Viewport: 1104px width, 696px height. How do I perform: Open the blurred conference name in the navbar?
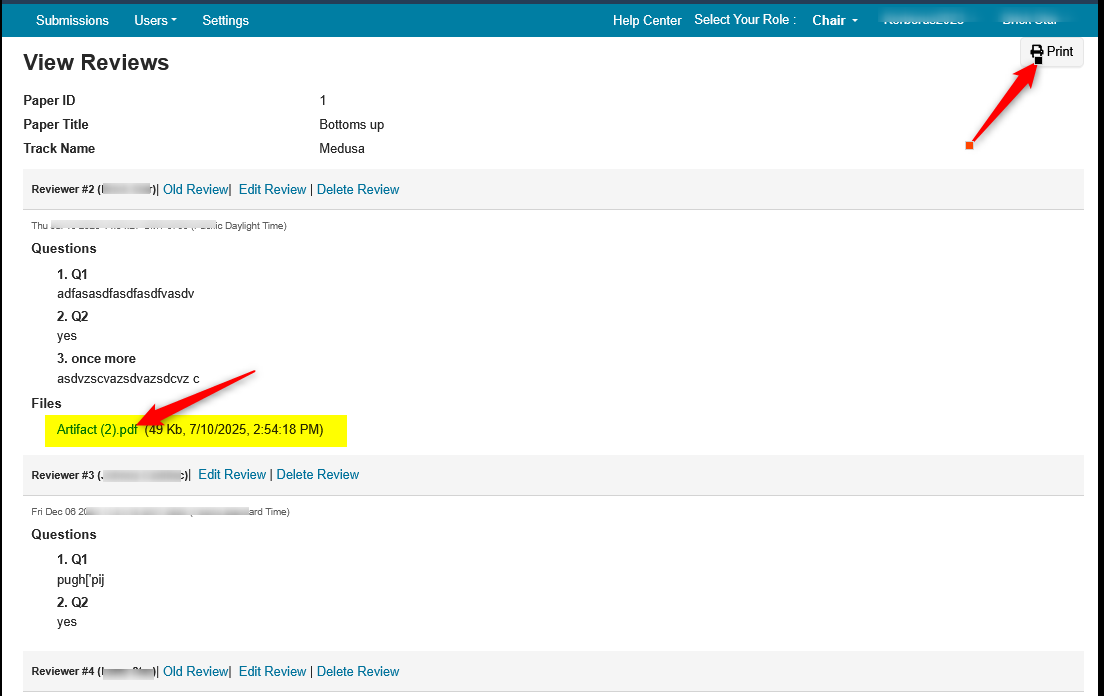(924, 20)
